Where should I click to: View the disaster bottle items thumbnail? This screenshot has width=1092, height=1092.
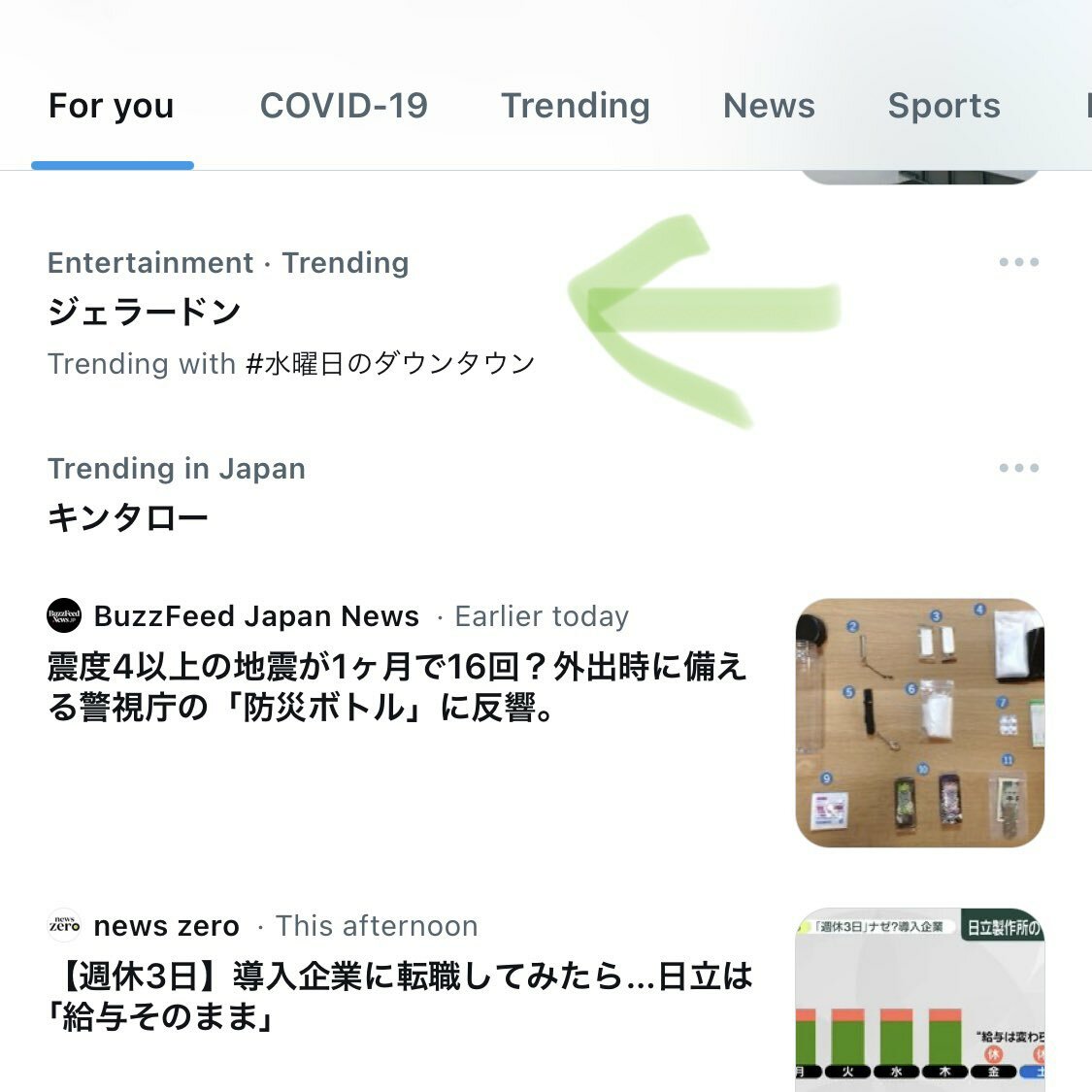pos(920,723)
